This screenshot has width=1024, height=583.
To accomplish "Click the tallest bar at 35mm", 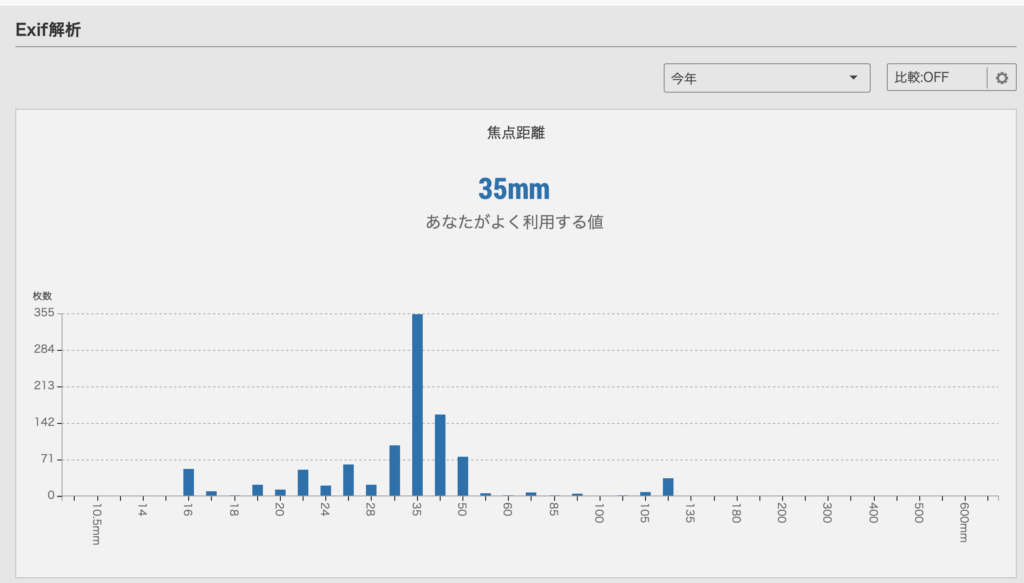I will [417, 405].
